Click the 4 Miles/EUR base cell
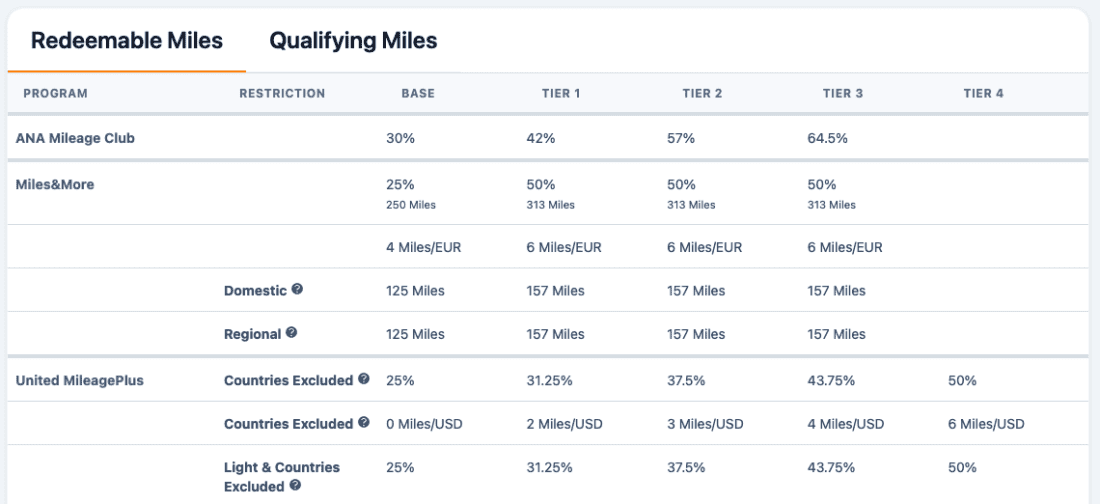 point(424,247)
